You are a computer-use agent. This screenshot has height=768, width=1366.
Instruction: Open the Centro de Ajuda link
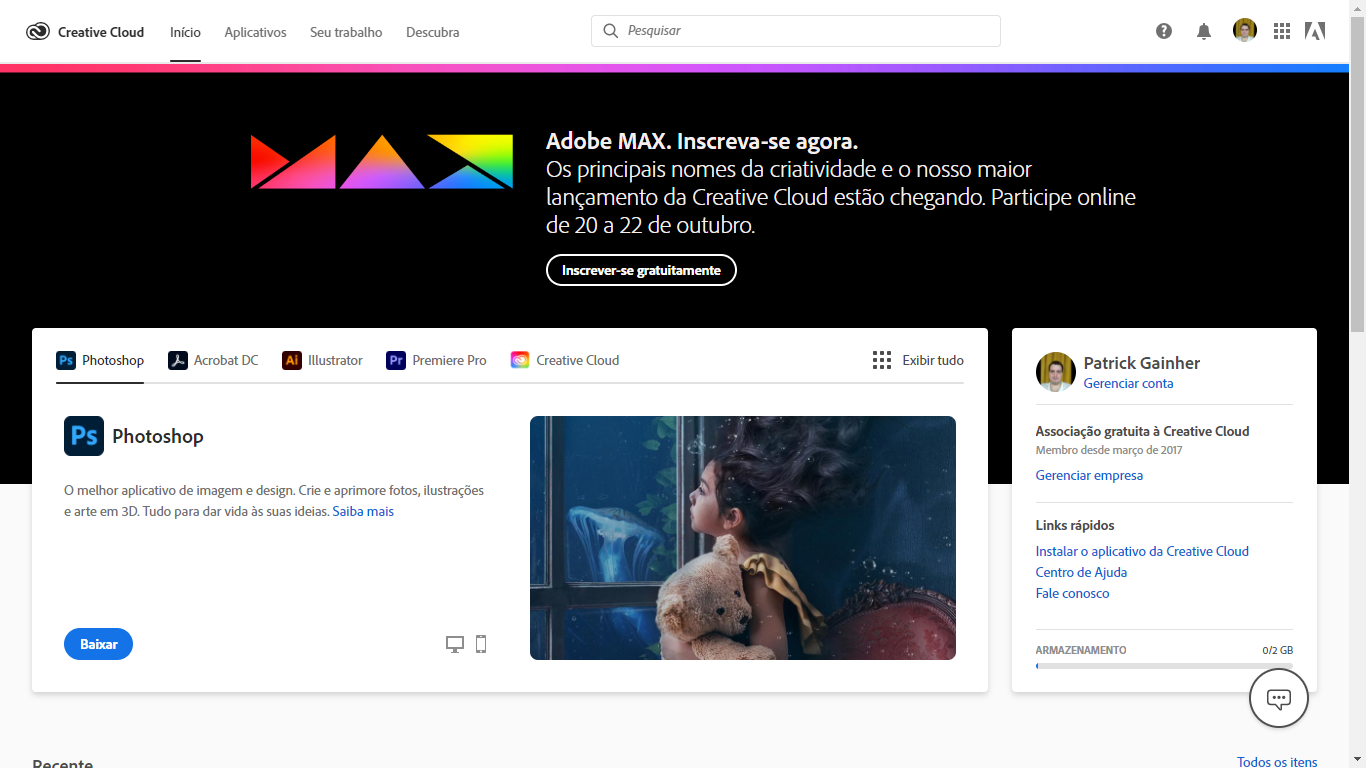(x=1081, y=572)
